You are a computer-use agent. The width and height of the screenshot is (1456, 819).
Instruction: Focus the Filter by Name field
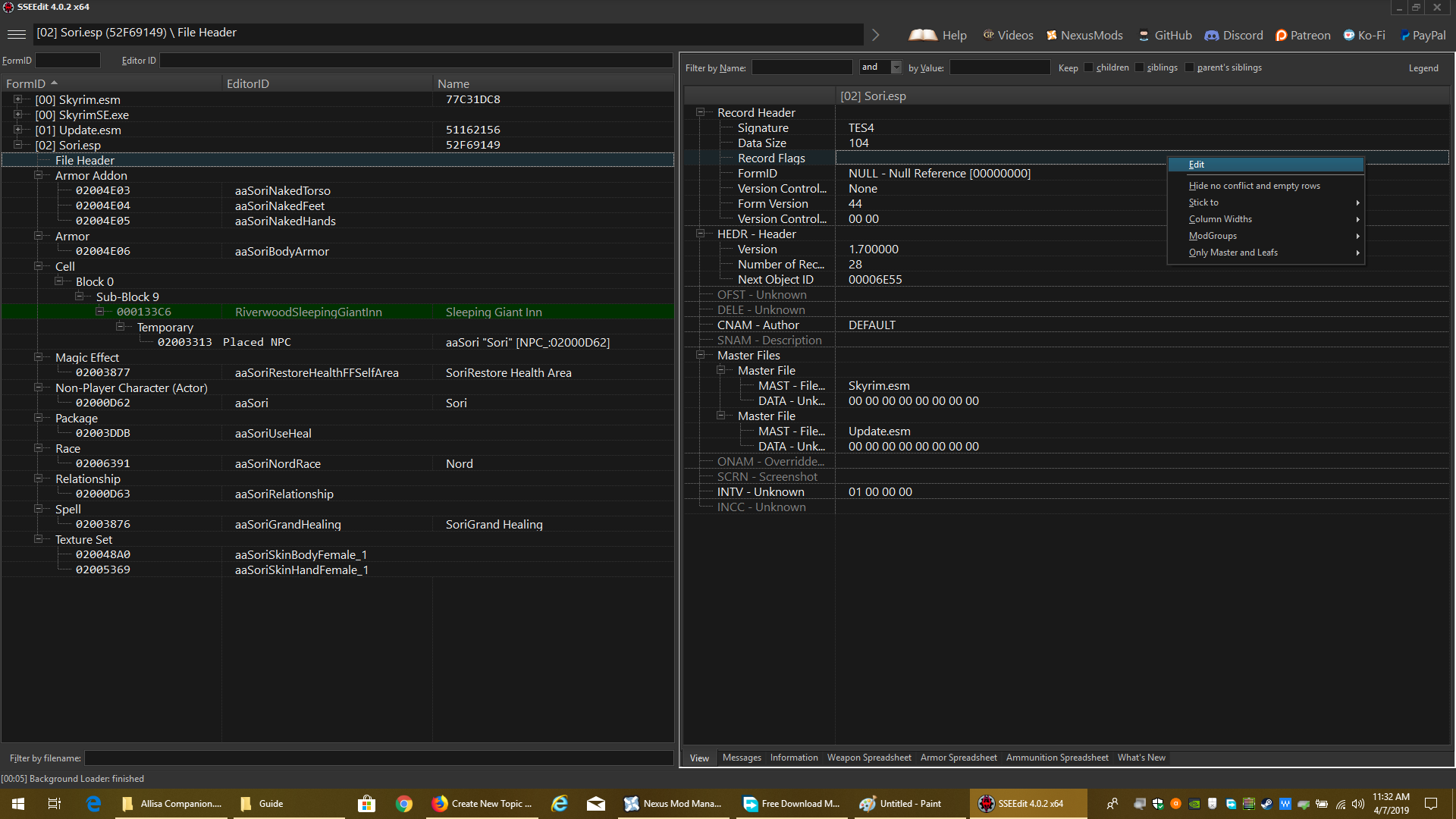tap(802, 67)
